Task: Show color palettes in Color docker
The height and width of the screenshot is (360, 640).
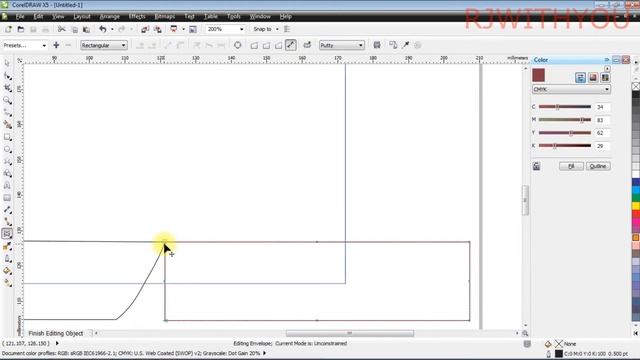Action: (605, 78)
